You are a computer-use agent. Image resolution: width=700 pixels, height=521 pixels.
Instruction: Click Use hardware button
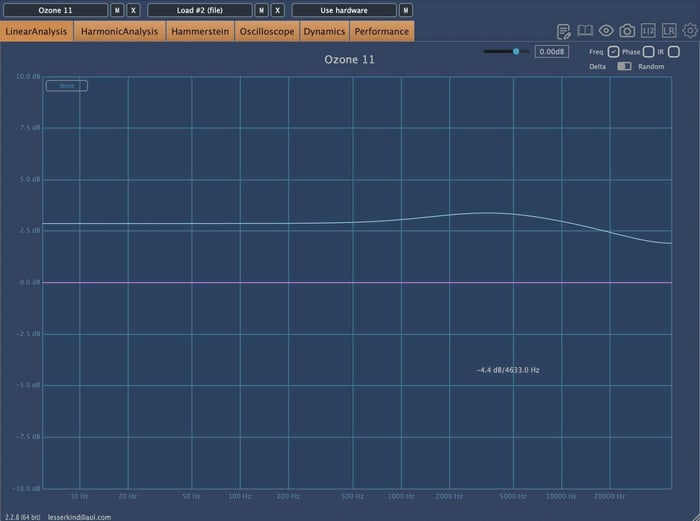[x=344, y=10]
